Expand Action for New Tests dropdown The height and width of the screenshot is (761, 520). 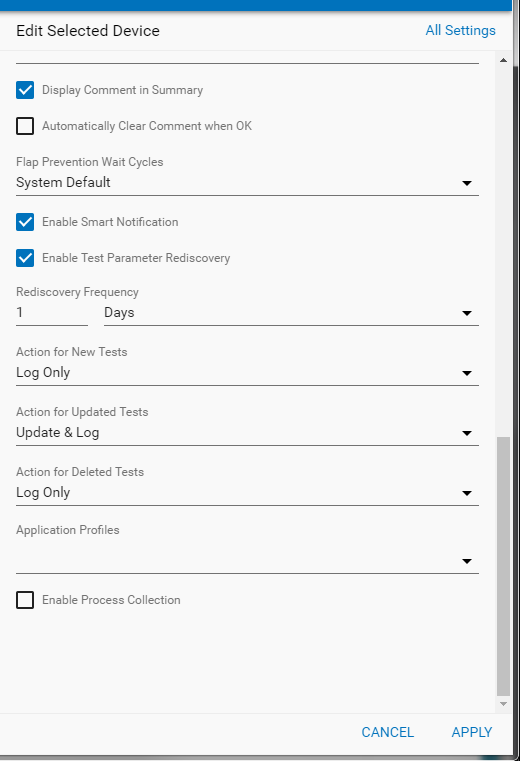point(247,373)
